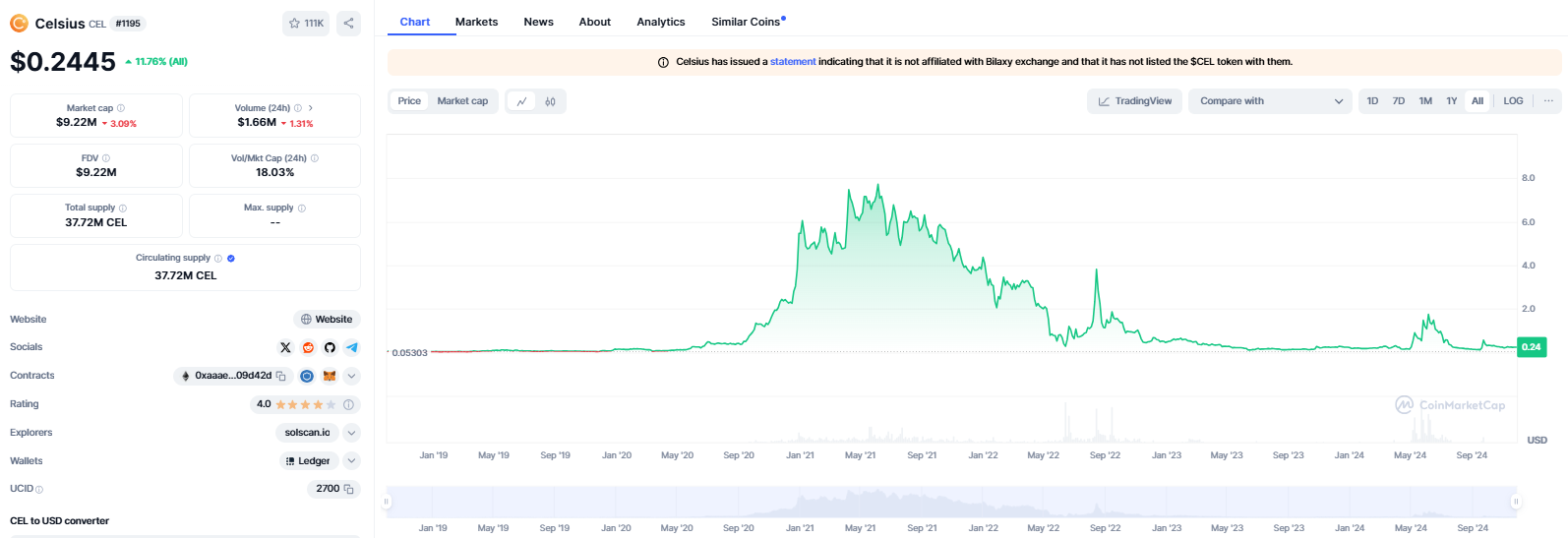Image resolution: width=1568 pixels, height=538 pixels.
Task: Expand the Contracts dropdown chevron
Action: pos(352,376)
